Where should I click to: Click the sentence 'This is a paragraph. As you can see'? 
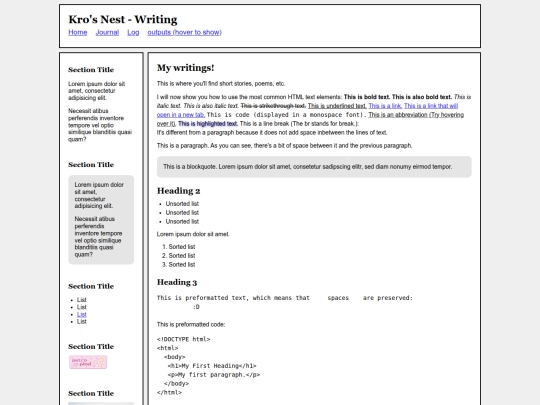[x=284, y=146]
